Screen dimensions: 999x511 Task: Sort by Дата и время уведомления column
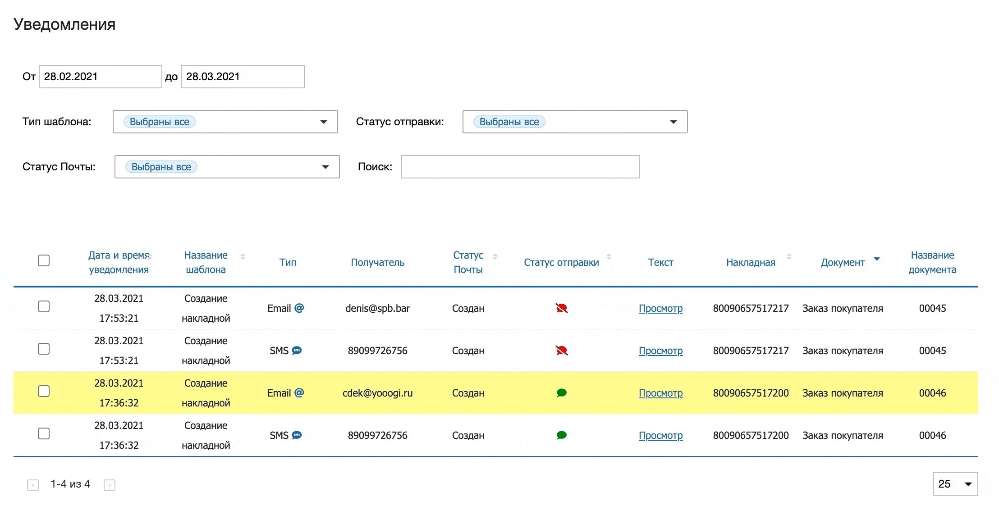pos(119,262)
